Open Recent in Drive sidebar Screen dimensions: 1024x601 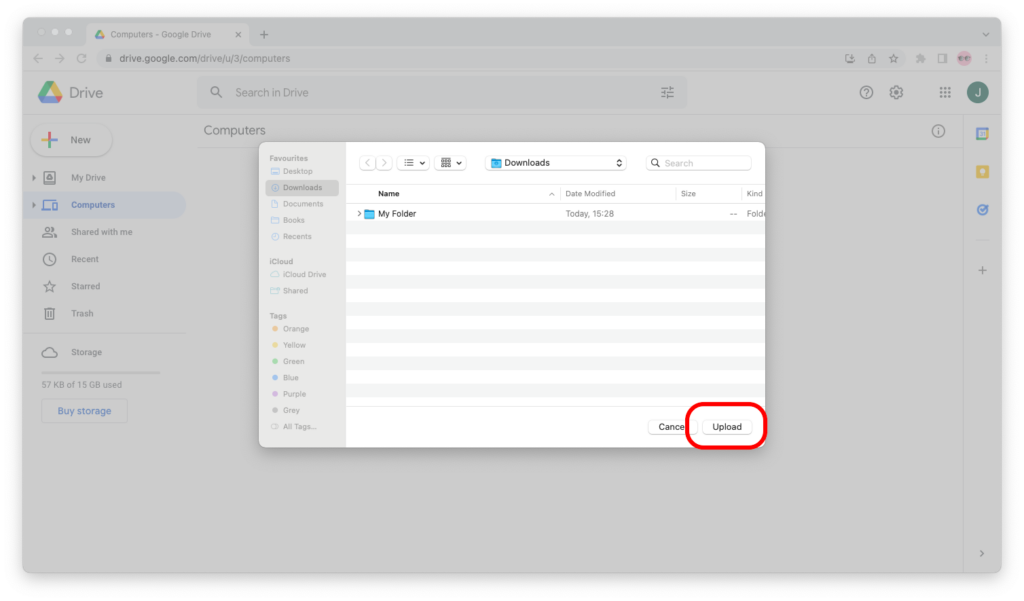(x=85, y=259)
